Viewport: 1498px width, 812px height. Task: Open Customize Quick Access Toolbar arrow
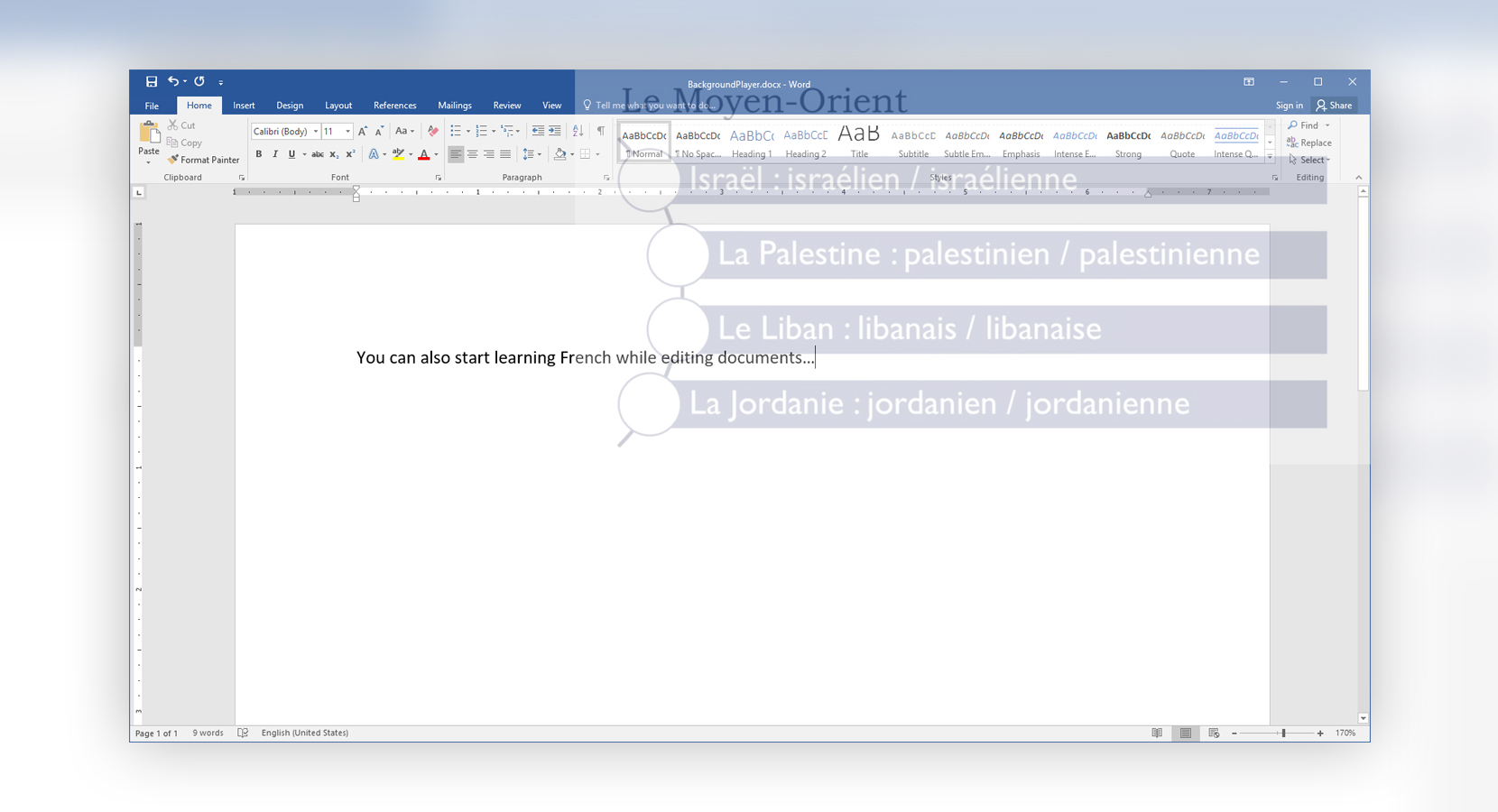coord(221,82)
